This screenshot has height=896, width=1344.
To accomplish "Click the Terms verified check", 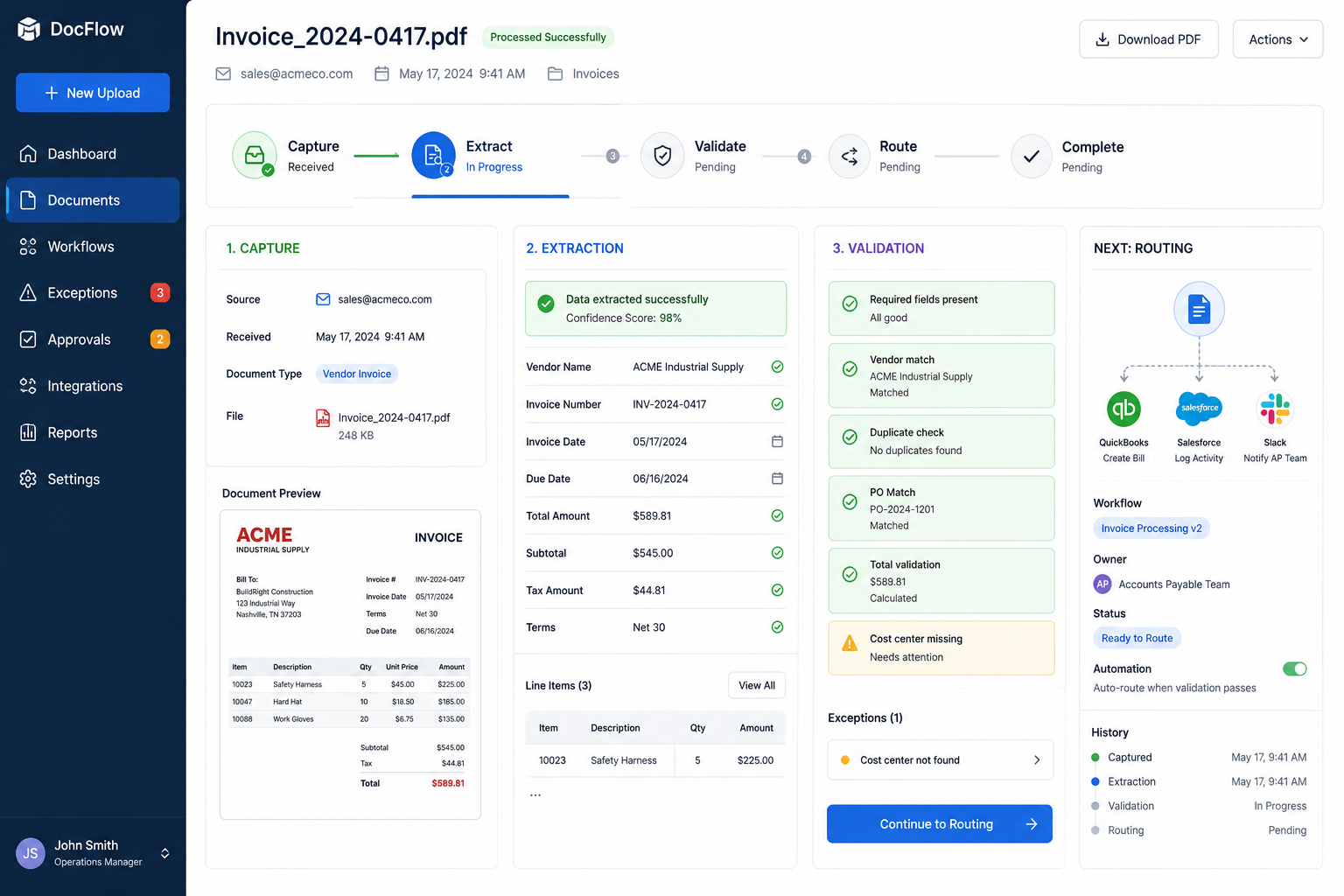I will pos(777,627).
